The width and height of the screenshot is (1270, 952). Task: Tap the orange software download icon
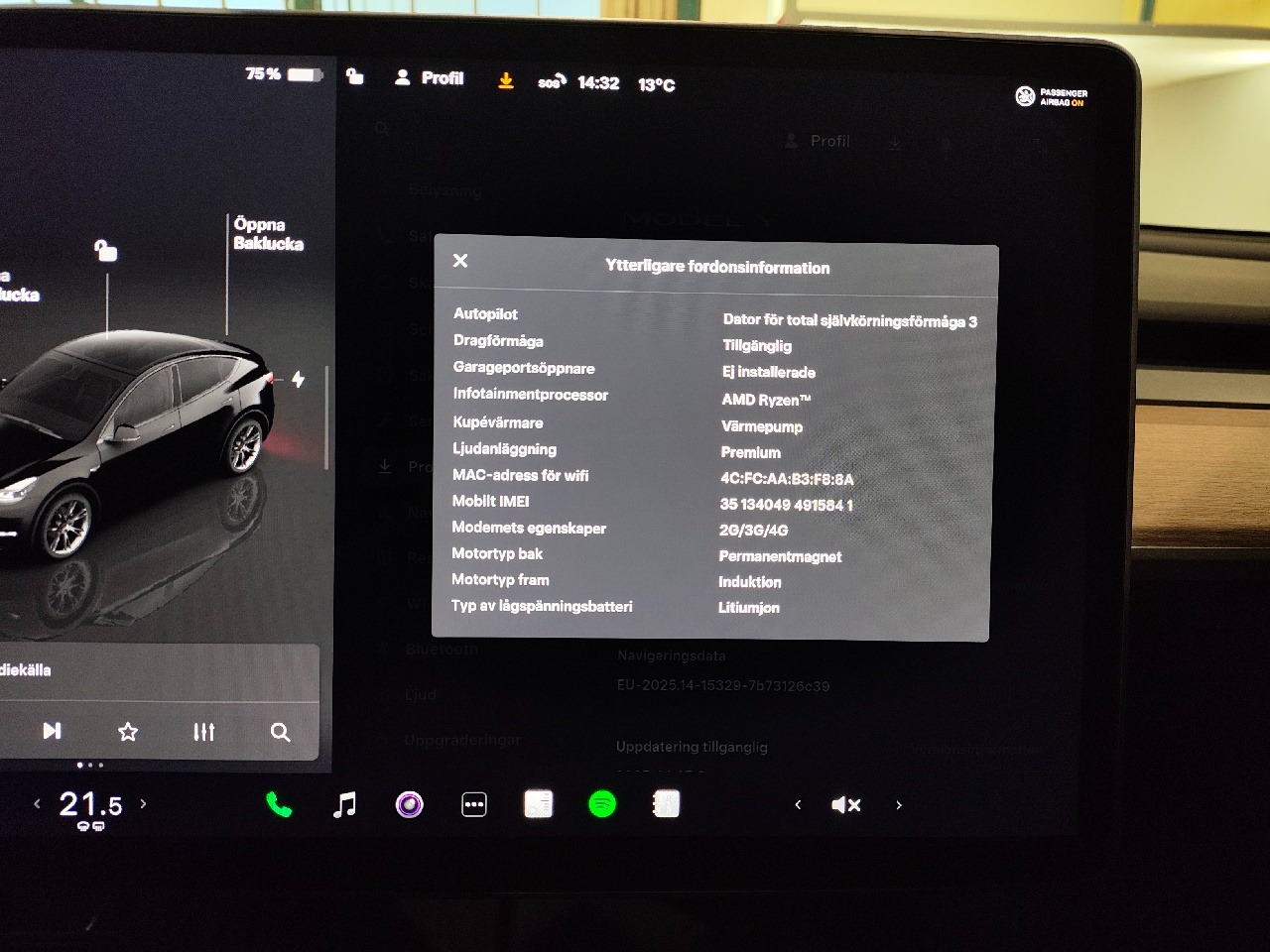[506, 81]
